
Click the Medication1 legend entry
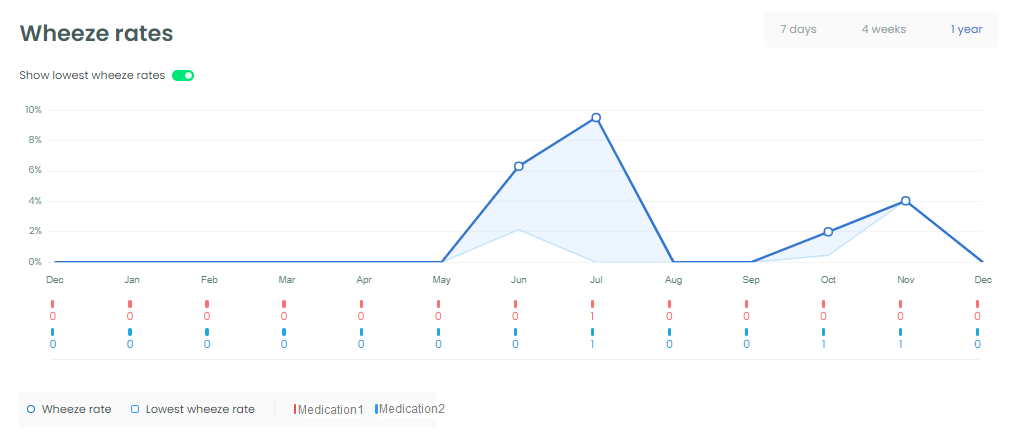(329, 409)
